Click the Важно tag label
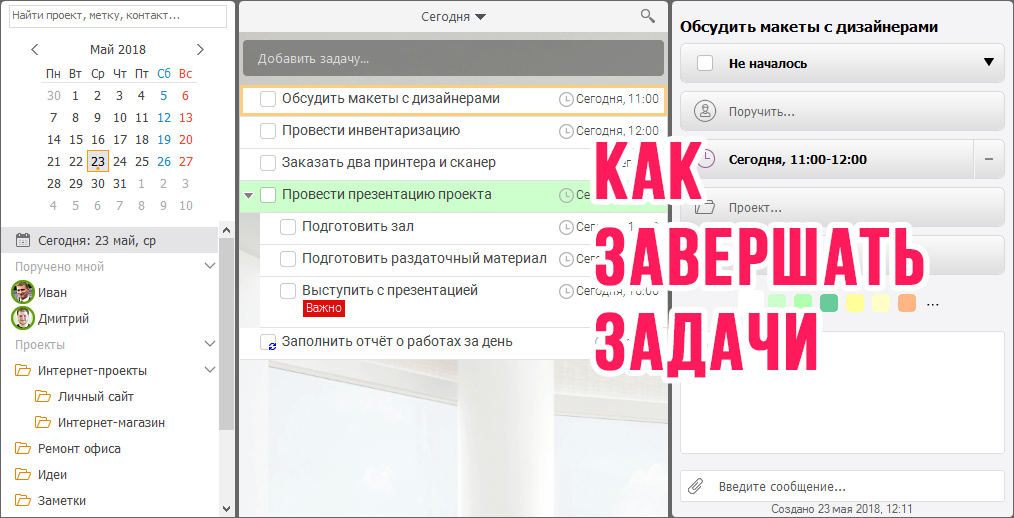This screenshot has height=518, width=1014. 324,308
